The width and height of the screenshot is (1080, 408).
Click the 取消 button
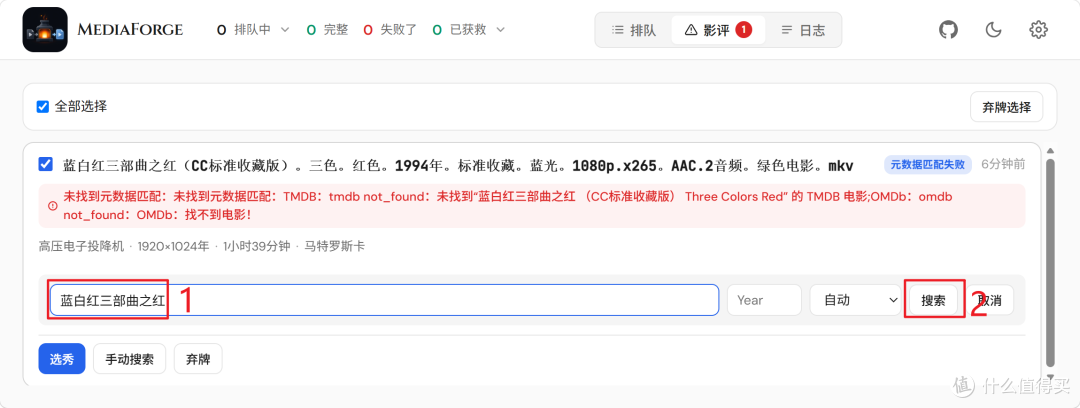(x=989, y=300)
